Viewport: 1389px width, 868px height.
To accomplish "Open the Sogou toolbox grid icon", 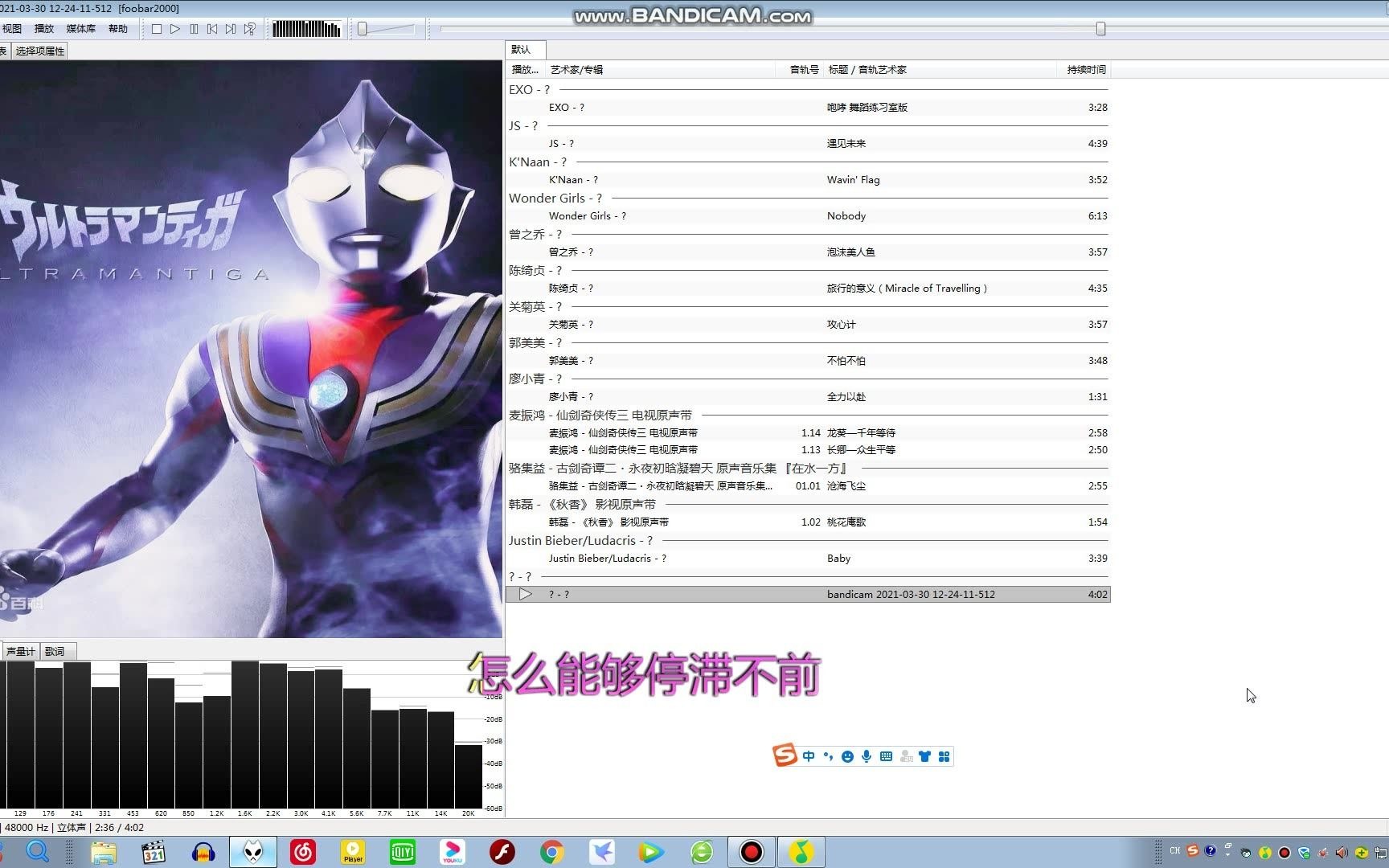I will (944, 756).
